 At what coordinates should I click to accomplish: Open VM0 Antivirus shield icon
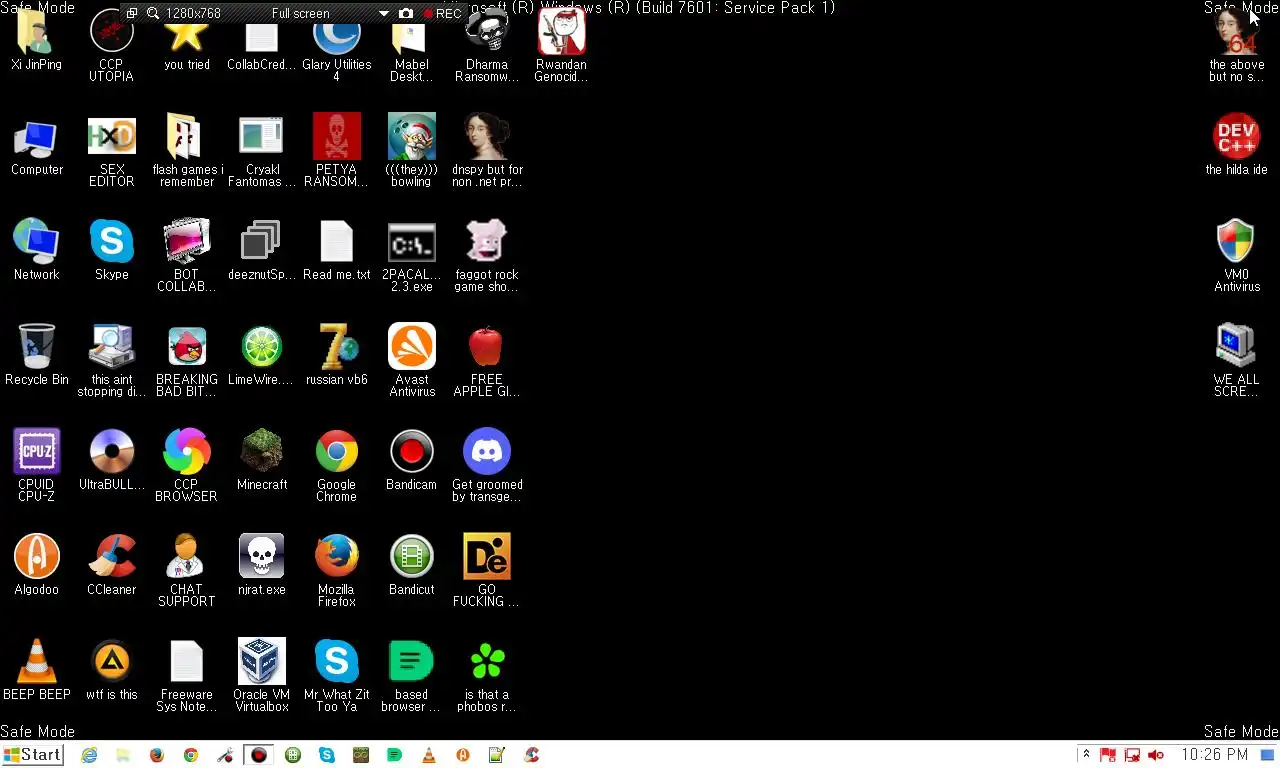tap(1237, 254)
